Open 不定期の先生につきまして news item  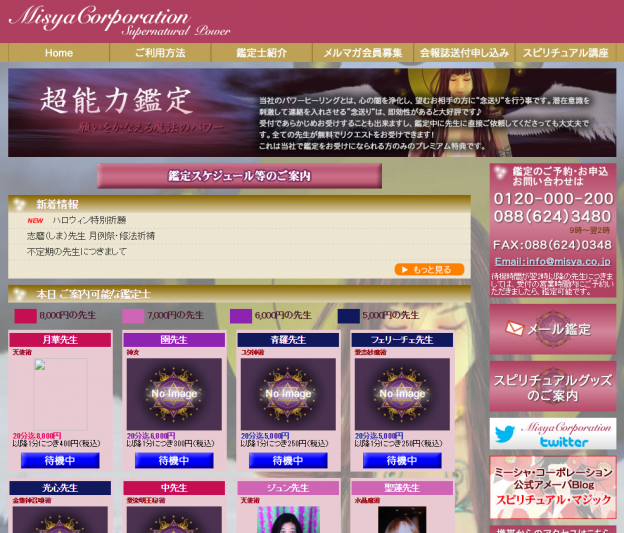77,252
